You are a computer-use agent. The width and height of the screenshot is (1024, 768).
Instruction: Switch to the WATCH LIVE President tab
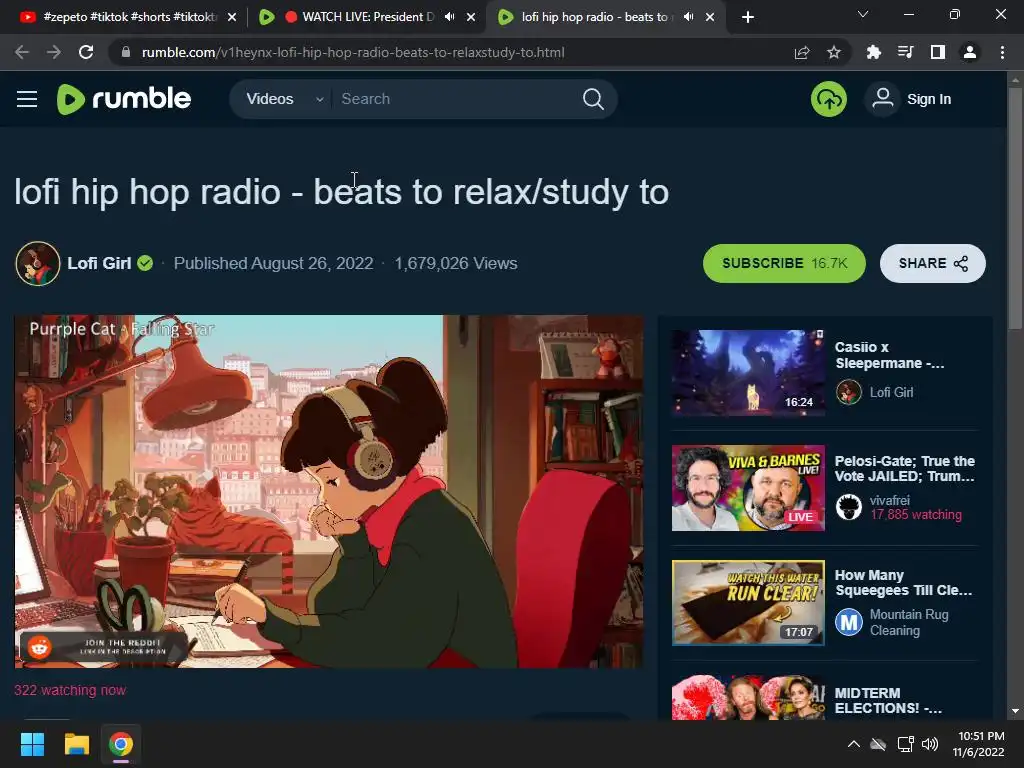tap(368, 17)
